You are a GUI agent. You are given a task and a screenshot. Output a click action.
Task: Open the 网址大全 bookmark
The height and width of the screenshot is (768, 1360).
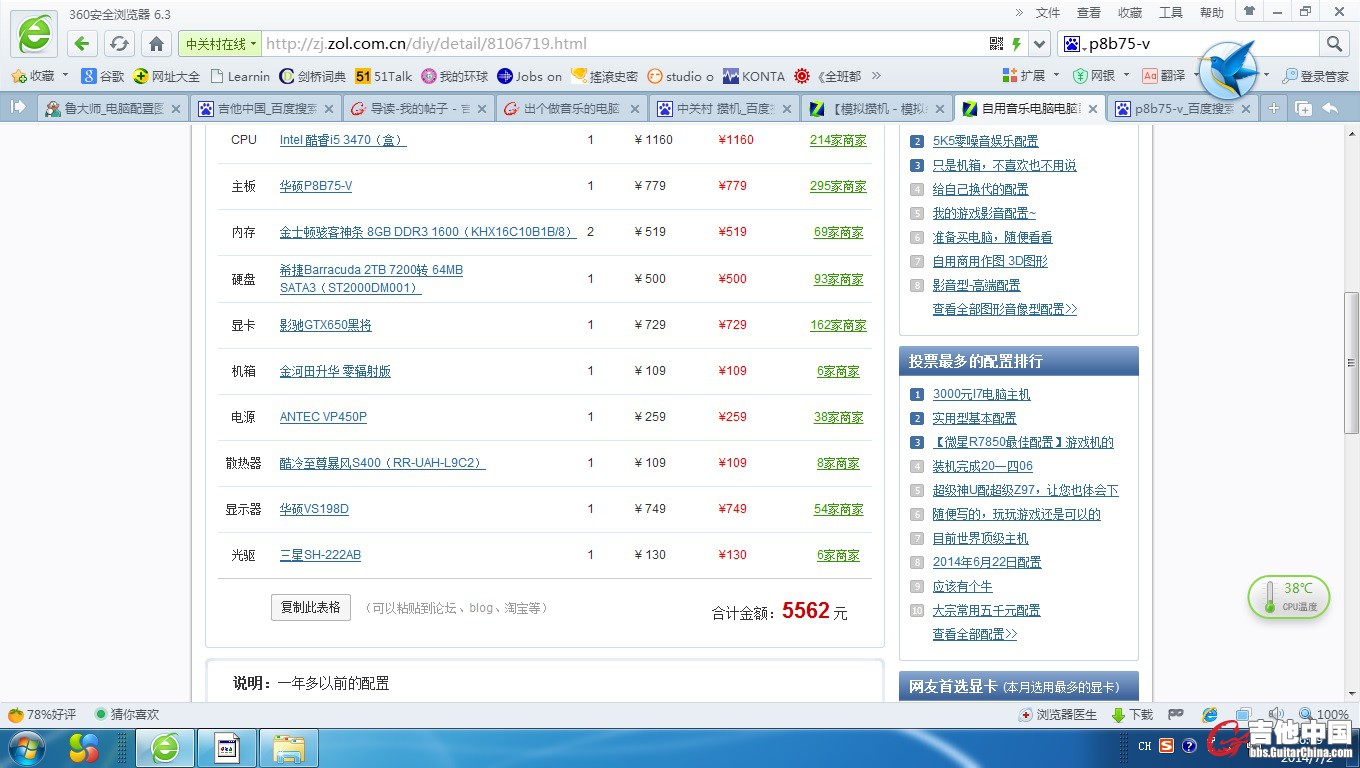pos(167,76)
